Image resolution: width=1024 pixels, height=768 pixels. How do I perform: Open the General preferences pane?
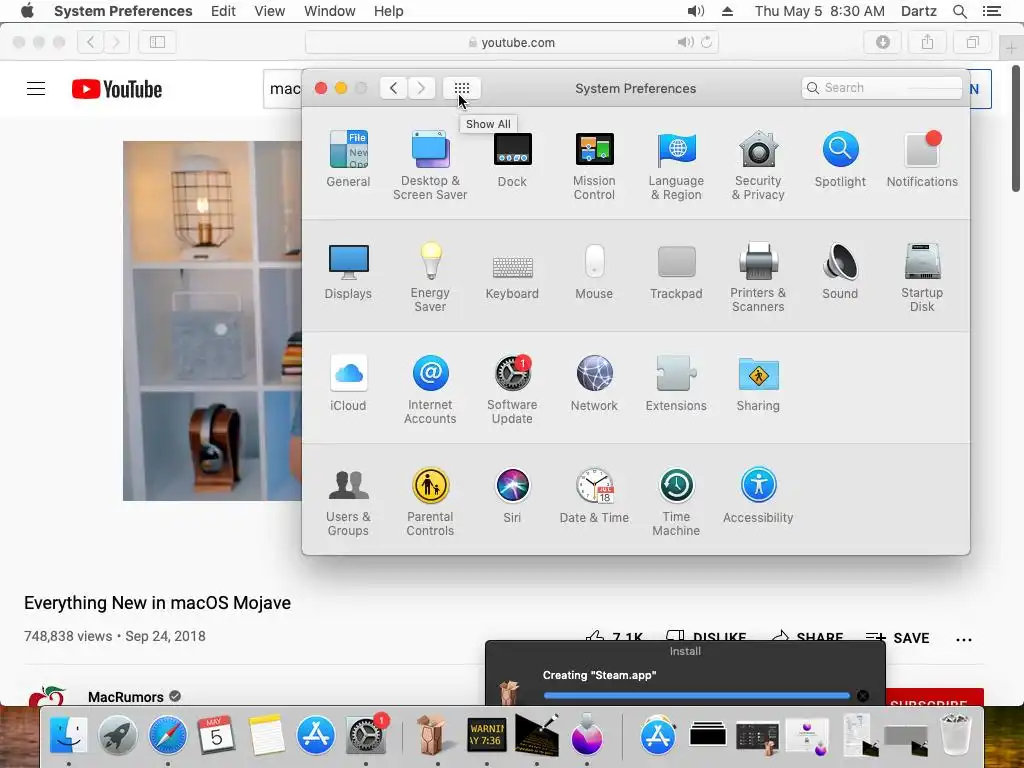(x=348, y=159)
